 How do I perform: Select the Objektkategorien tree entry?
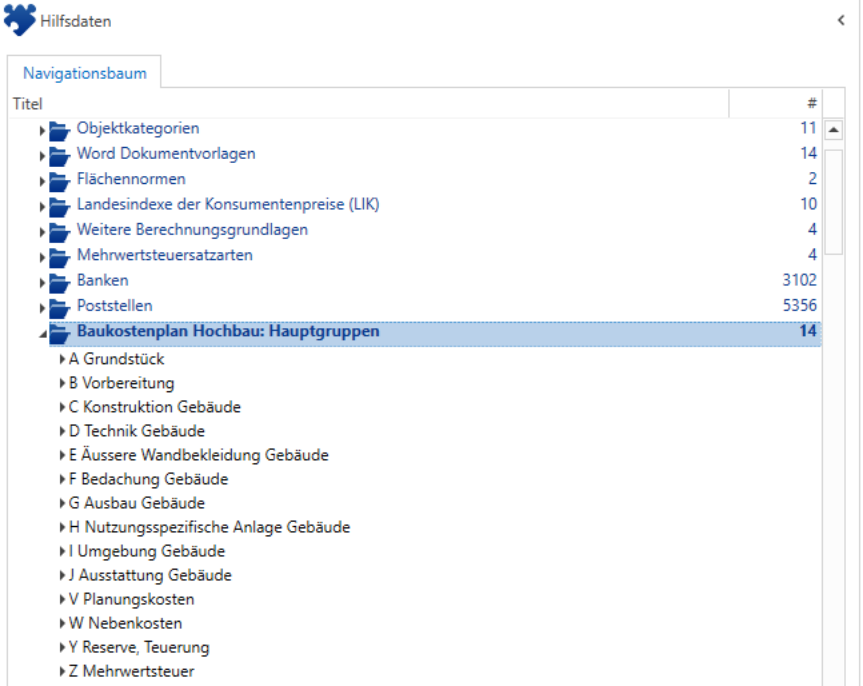[138, 128]
